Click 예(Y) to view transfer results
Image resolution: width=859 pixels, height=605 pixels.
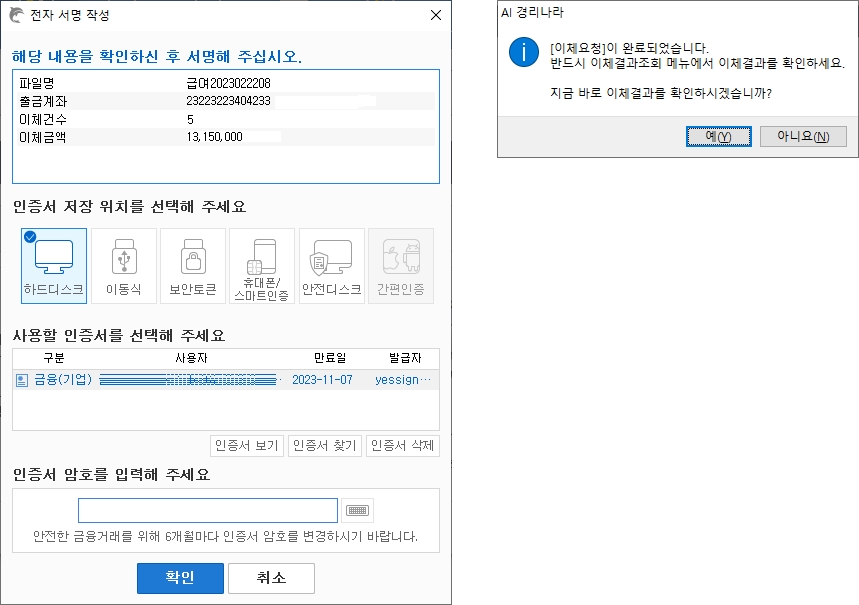(718, 136)
